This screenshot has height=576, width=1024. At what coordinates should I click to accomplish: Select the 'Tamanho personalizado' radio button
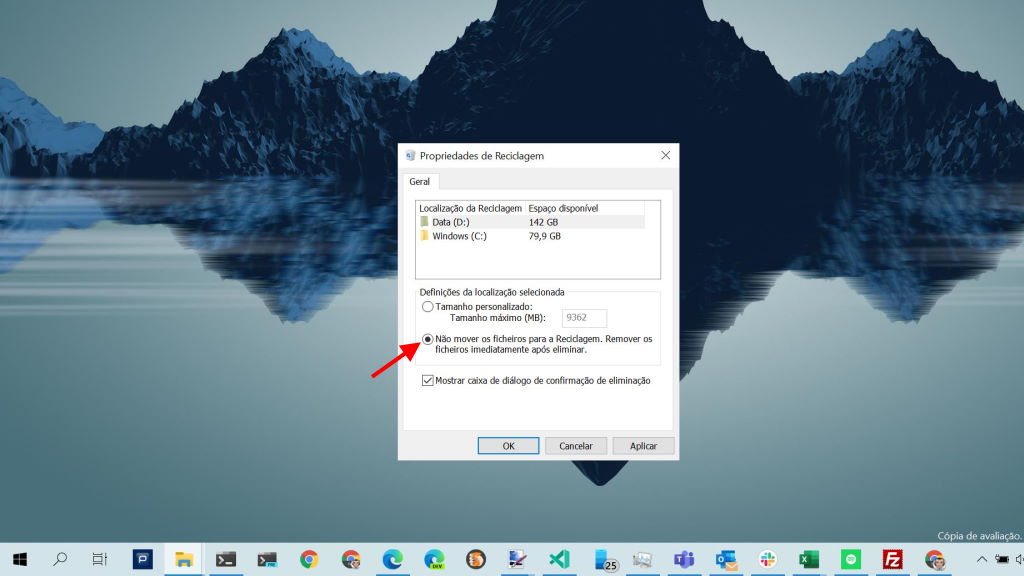pos(428,306)
